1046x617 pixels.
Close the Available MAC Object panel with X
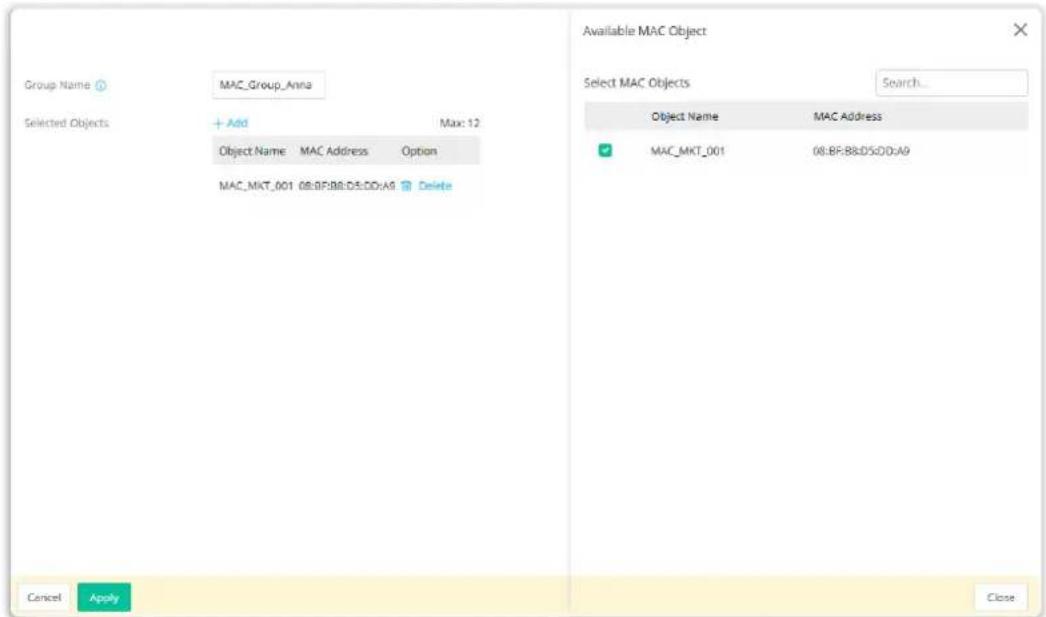(x=1020, y=29)
